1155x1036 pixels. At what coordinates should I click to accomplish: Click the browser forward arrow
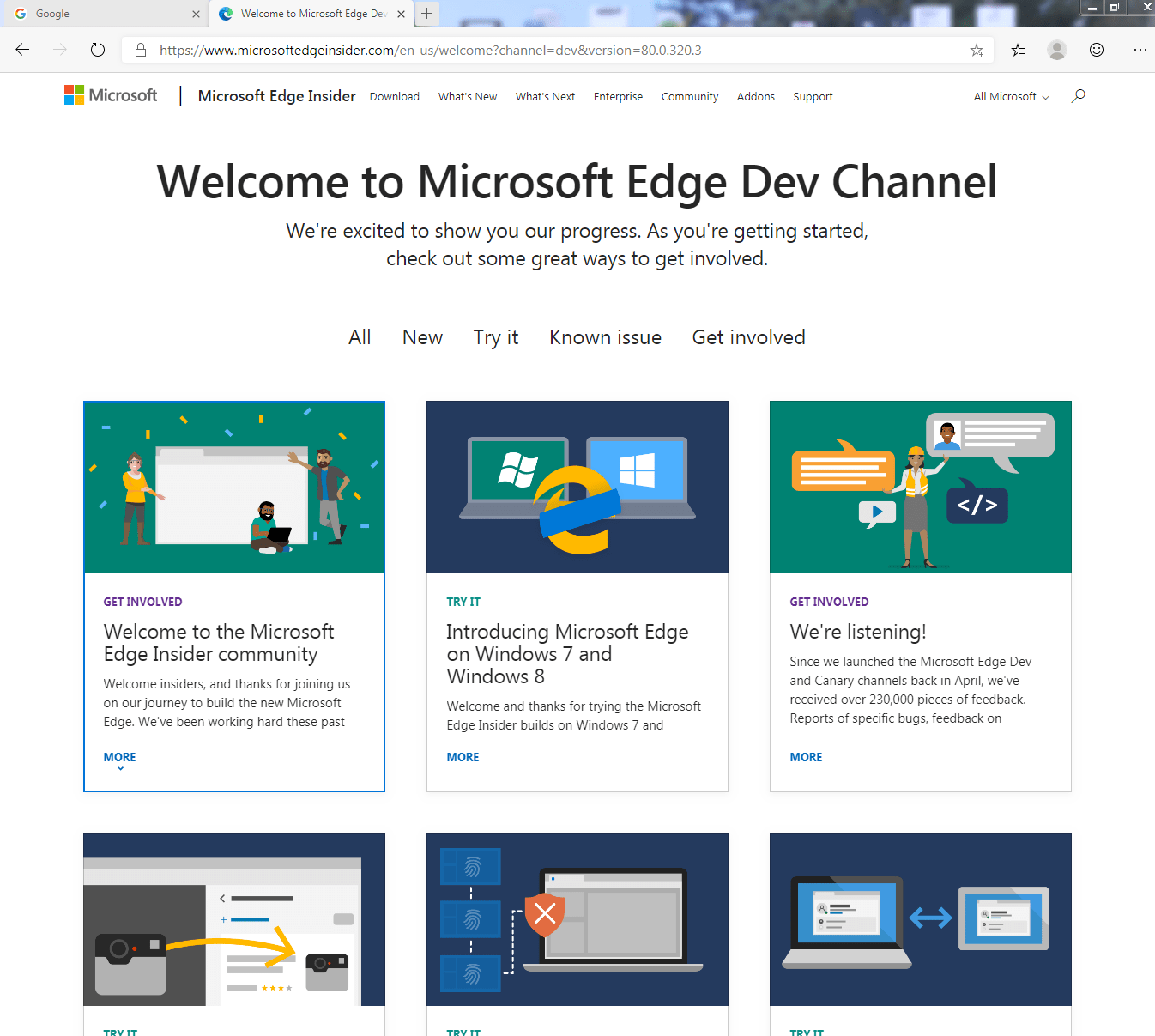(x=60, y=50)
